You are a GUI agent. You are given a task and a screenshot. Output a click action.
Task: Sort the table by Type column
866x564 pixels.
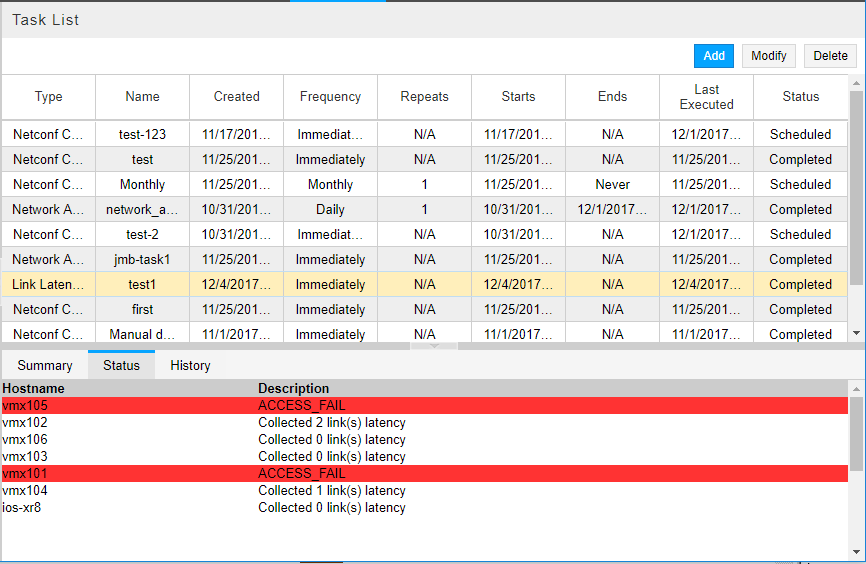(48, 97)
